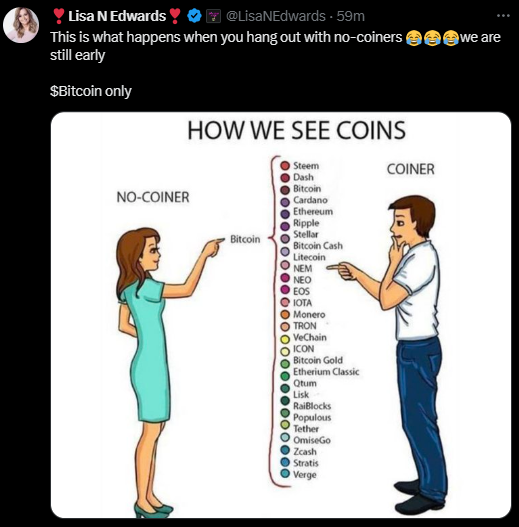This screenshot has width=519, height=527.
Task: Click the red dot beside Steem
Action: (x=285, y=165)
